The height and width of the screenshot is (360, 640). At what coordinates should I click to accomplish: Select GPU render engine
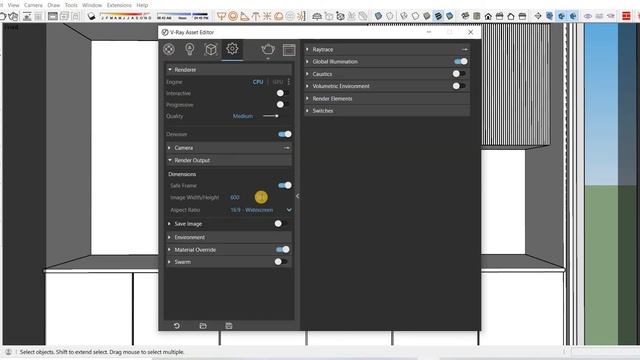[278, 82]
